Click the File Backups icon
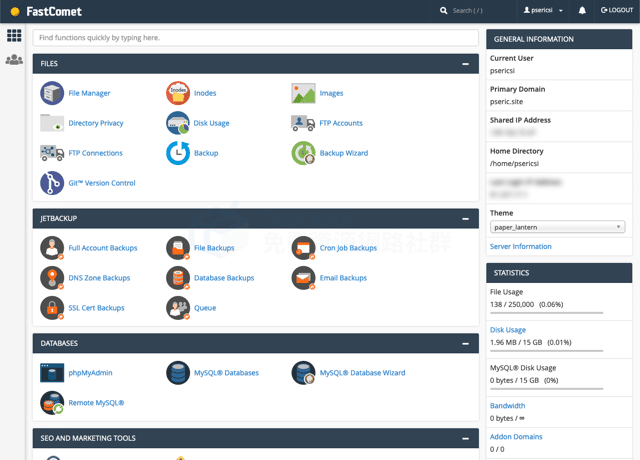Screen dimensions: 640x460 [178, 248]
